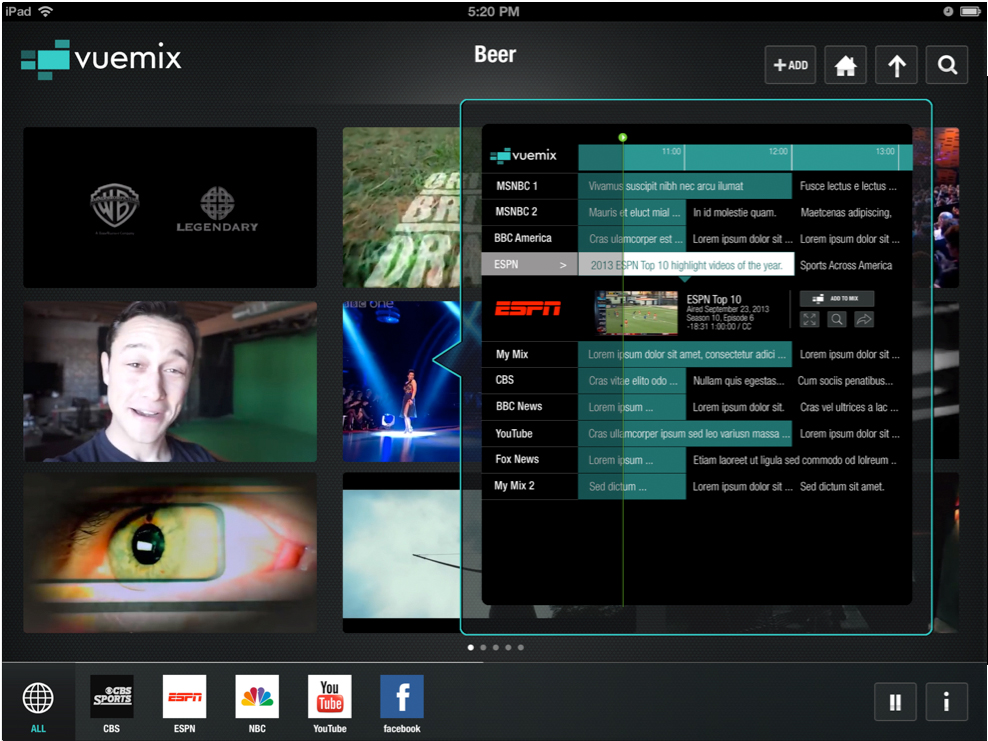Click the green current-time marker on timeline

(x=623, y=137)
